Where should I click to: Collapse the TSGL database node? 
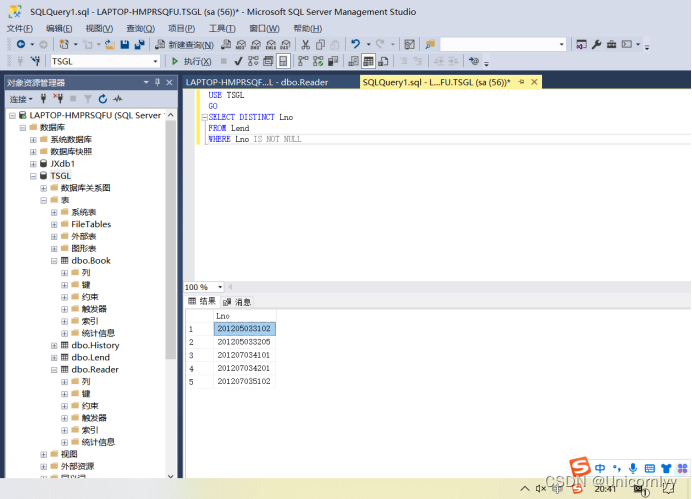(x=33, y=176)
